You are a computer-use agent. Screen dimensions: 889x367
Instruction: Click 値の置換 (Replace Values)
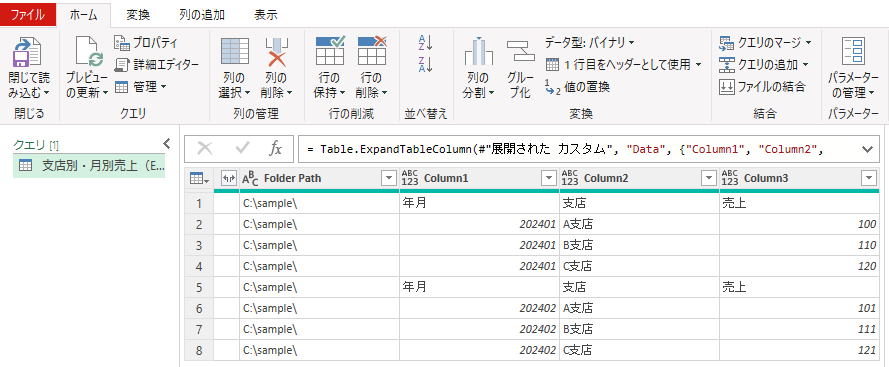577,87
